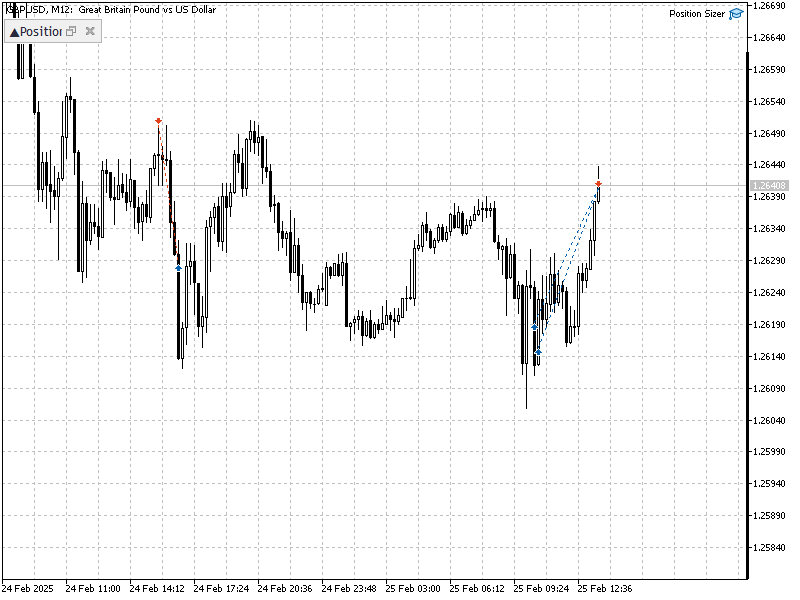Screen dimensions: 800x600
Task: Close the Position Sizer panel with the X
Action: 90,31
